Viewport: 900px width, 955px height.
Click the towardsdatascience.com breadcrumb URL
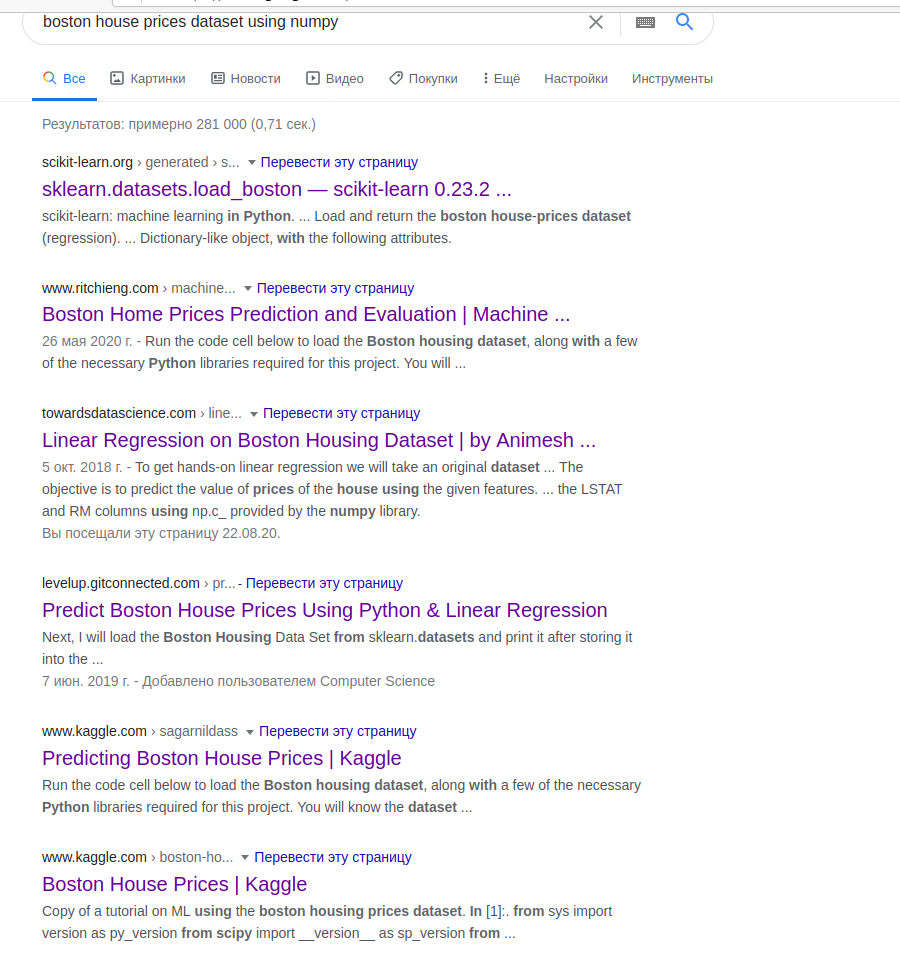[x=142, y=413]
